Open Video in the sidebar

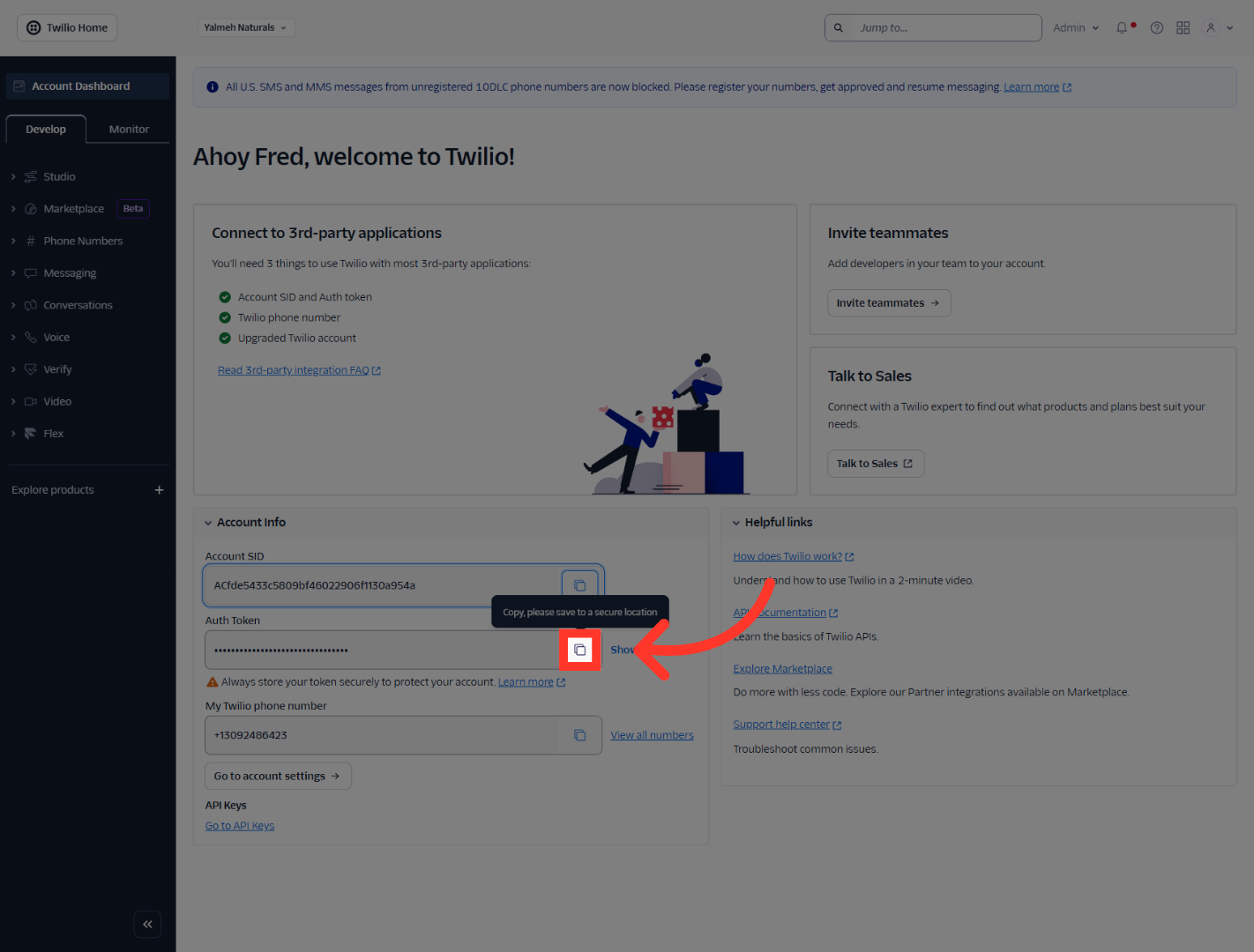57,401
